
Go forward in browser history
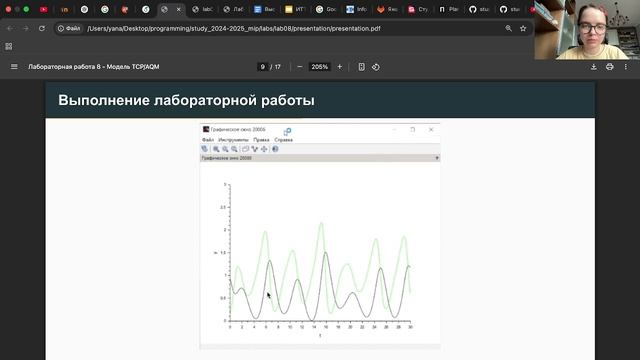[26, 29]
